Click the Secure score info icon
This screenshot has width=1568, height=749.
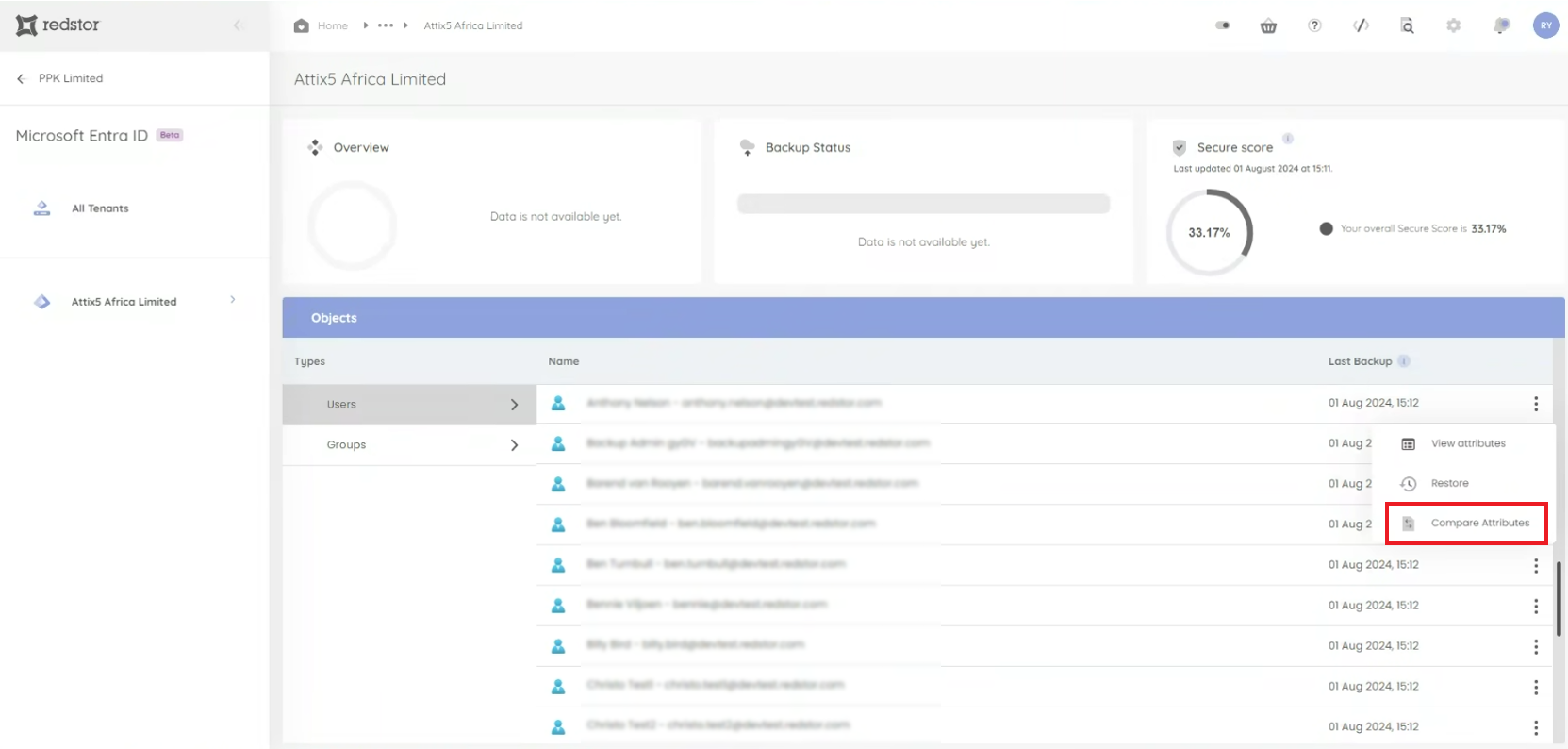coord(1288,139)
